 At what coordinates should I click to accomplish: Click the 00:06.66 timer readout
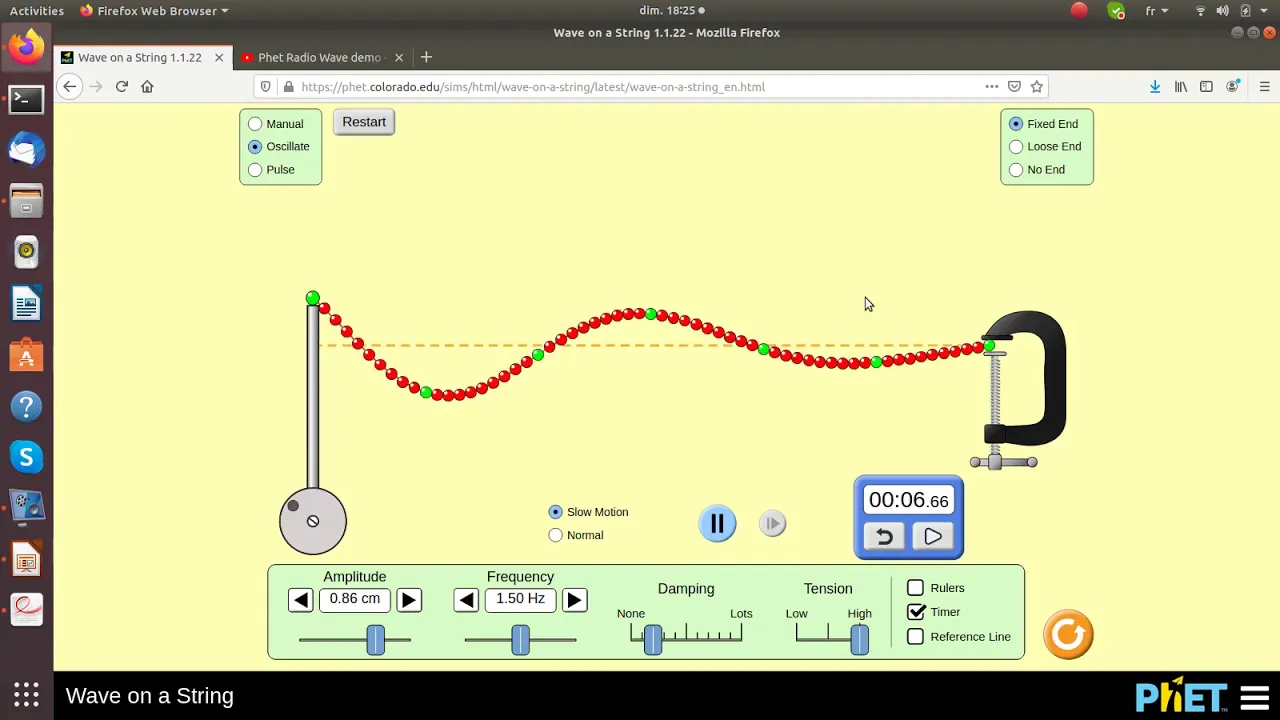click(908, 500)
